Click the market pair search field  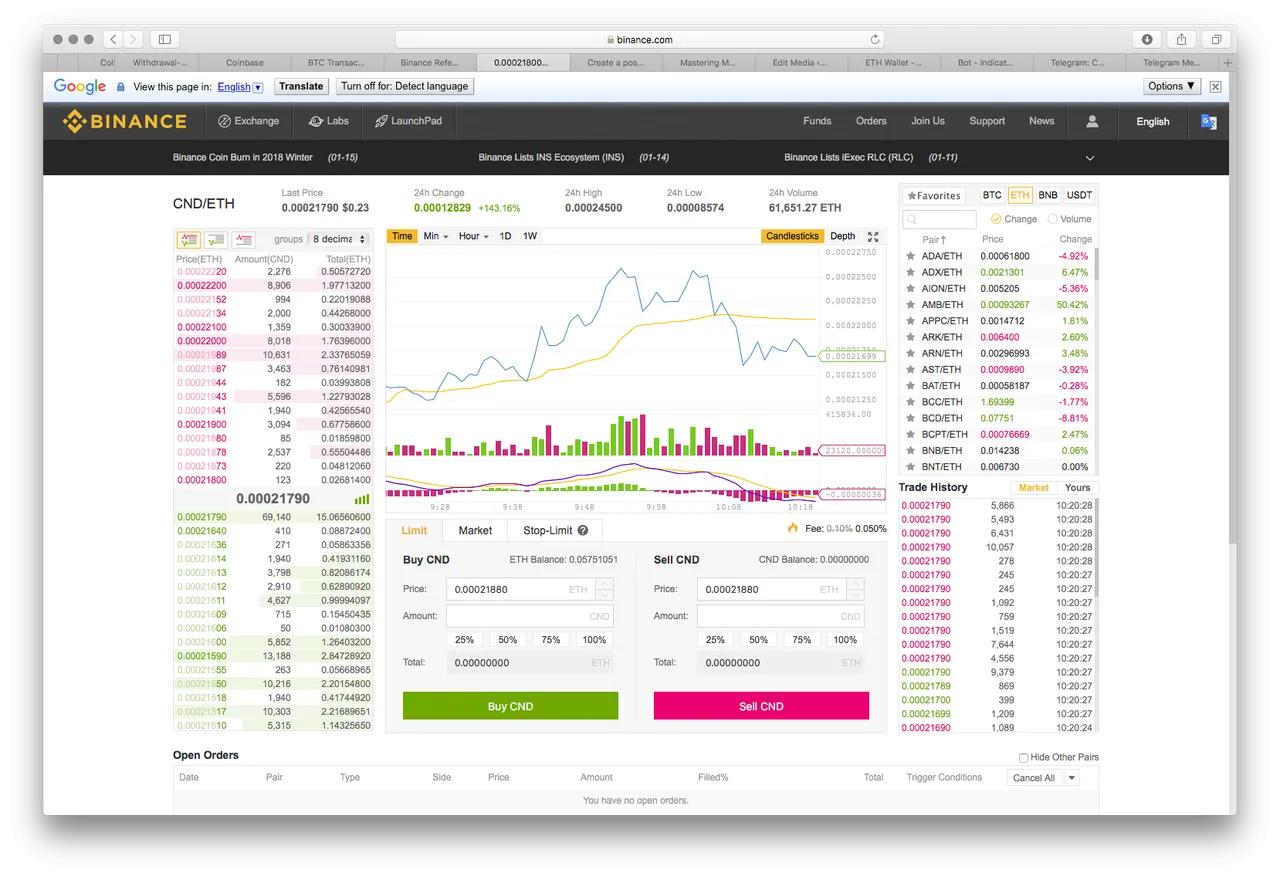[x=939, y=219]
